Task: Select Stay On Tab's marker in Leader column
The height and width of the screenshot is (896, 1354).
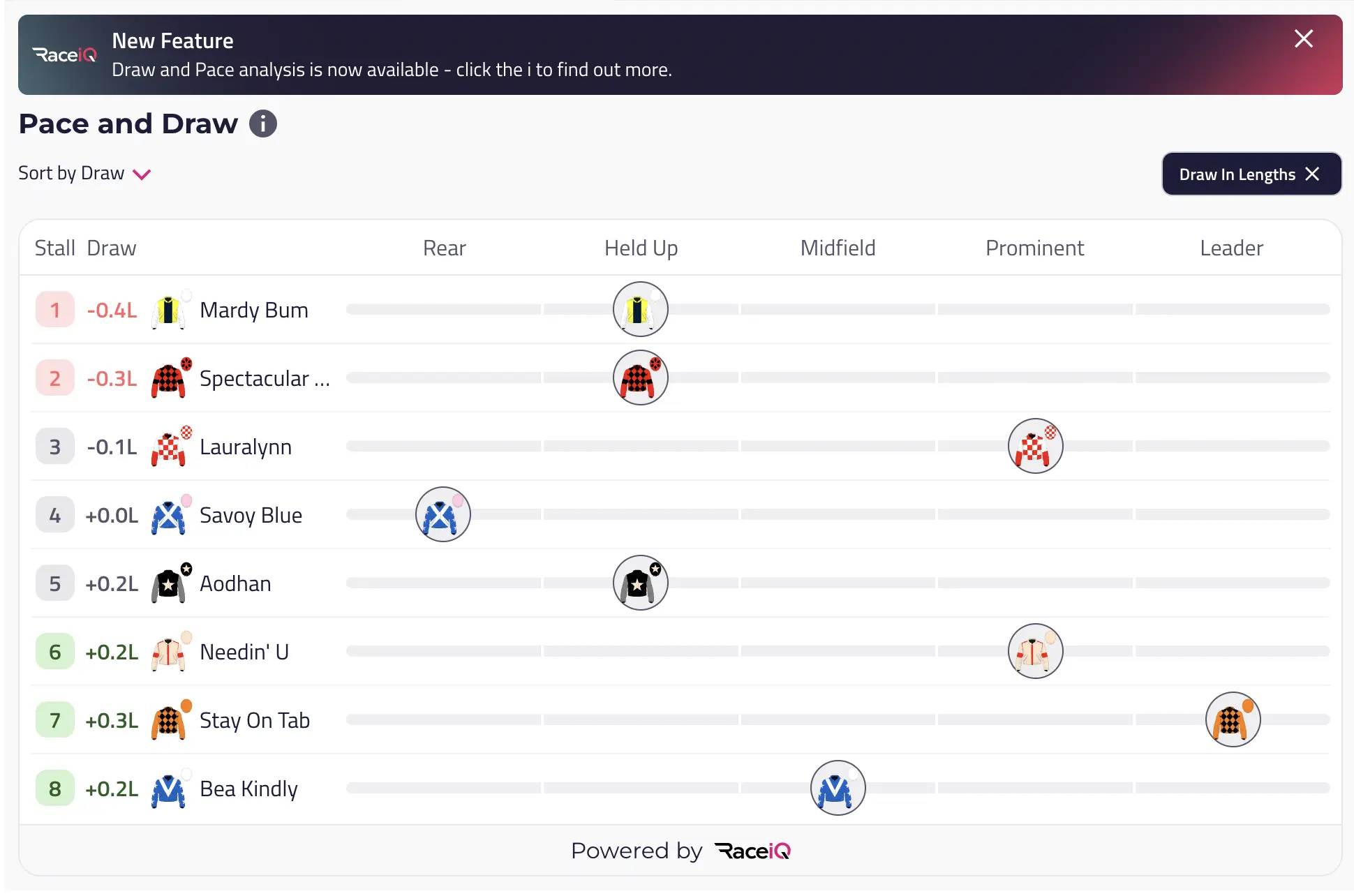Action: pos(1233,719)
